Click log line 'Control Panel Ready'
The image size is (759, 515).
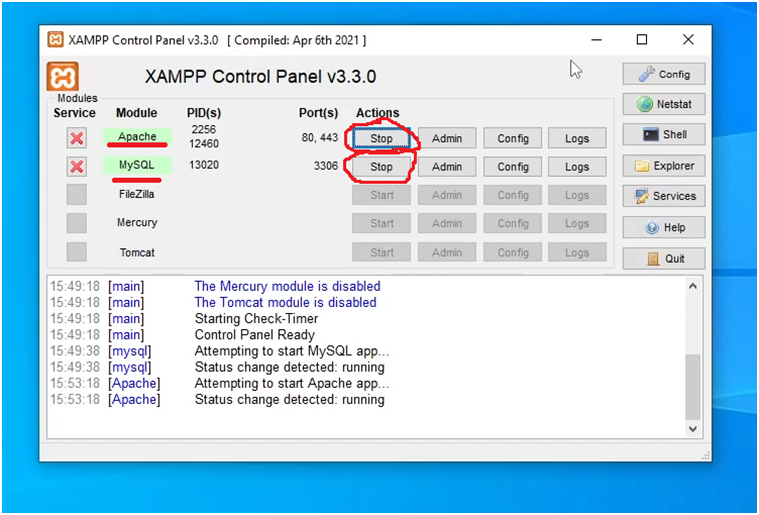[x=255, y=334]
